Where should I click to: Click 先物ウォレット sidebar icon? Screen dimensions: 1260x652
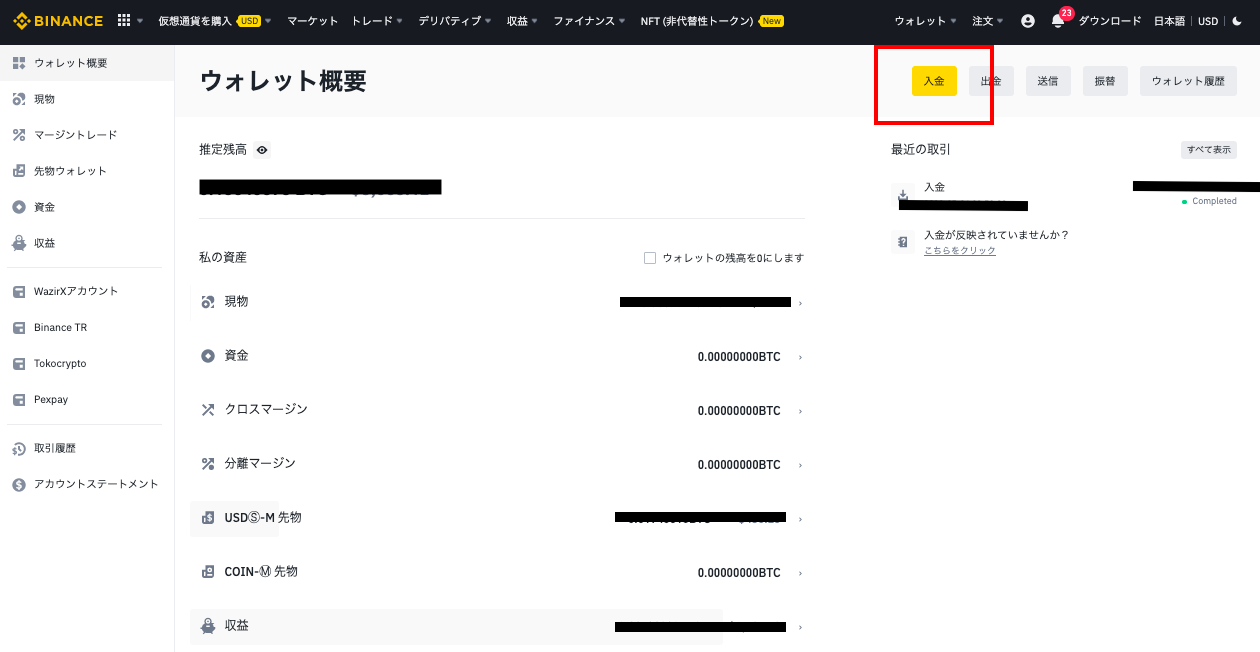18,171
